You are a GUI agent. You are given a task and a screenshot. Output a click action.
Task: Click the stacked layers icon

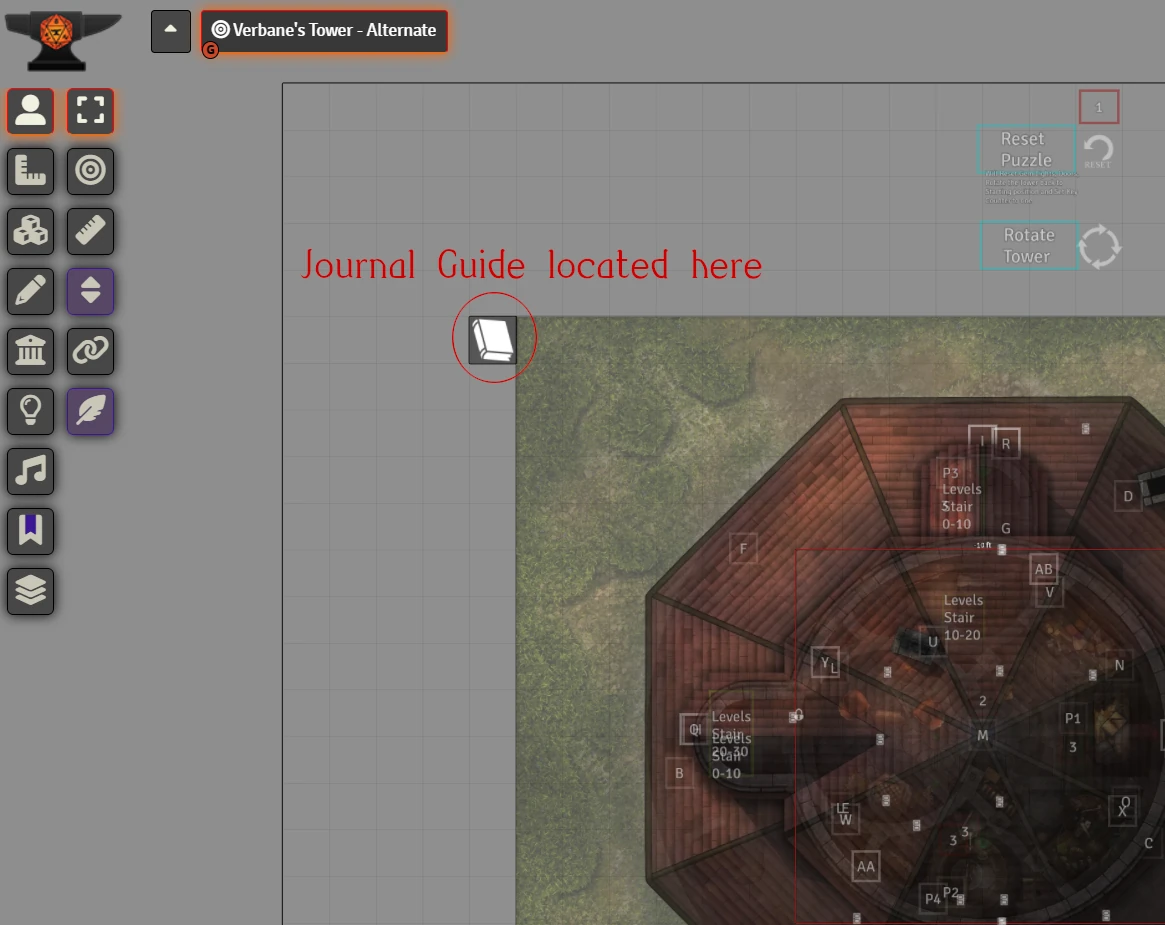click(x=31, y=591)
